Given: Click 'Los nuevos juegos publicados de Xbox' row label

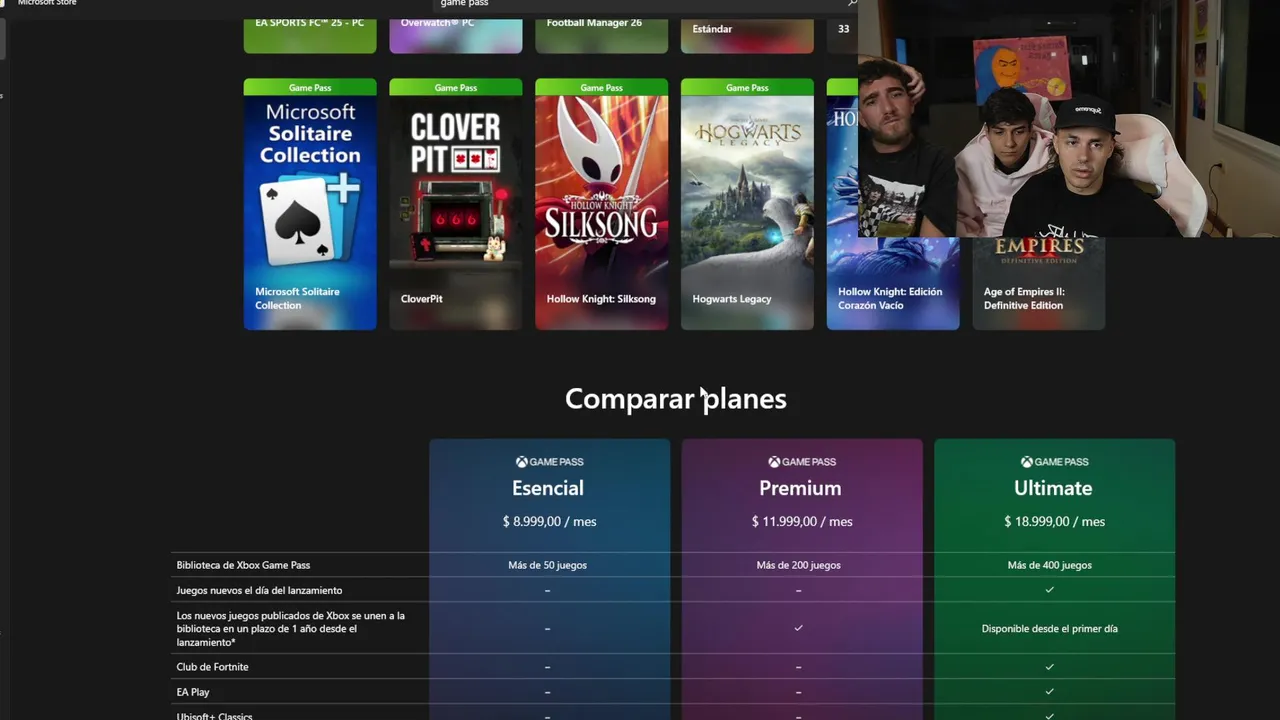Looking at the screenshot, I should click(290, 629).
